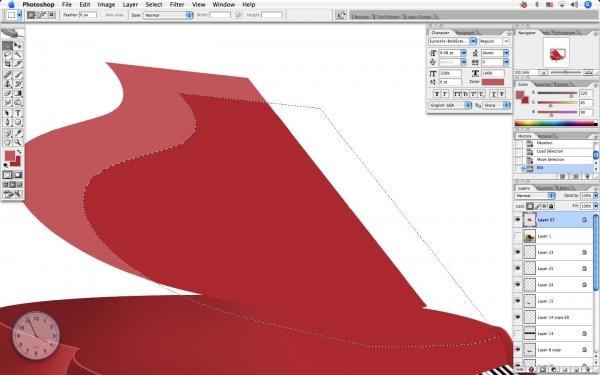The height and width of the screenshot is (375, 600).
Task: Click the Spotlight icon in the menu bar
Action: click(588, 5)
